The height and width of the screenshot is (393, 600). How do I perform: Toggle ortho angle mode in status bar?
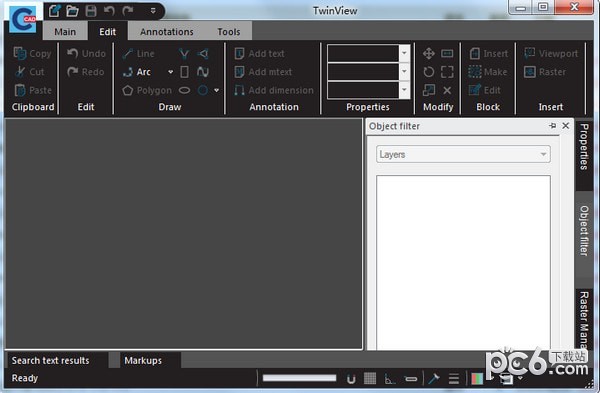click(x=389, y=379)
